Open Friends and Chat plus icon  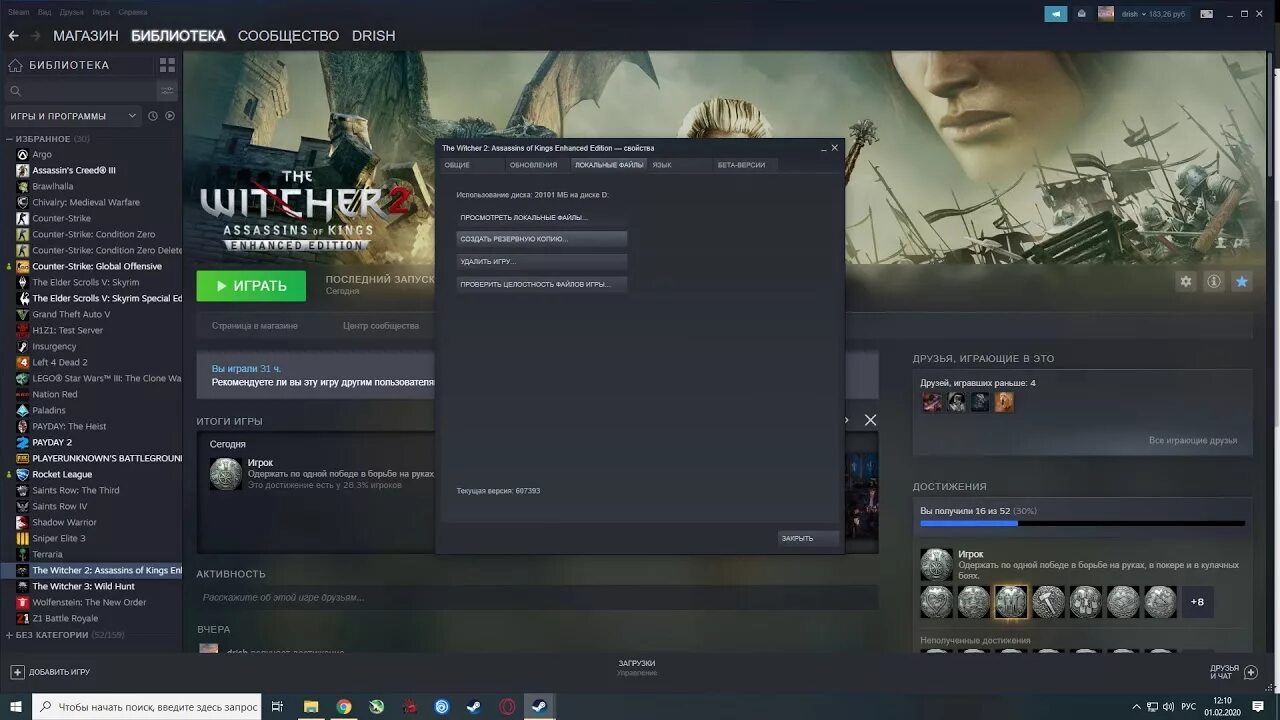click(1252, 672)
